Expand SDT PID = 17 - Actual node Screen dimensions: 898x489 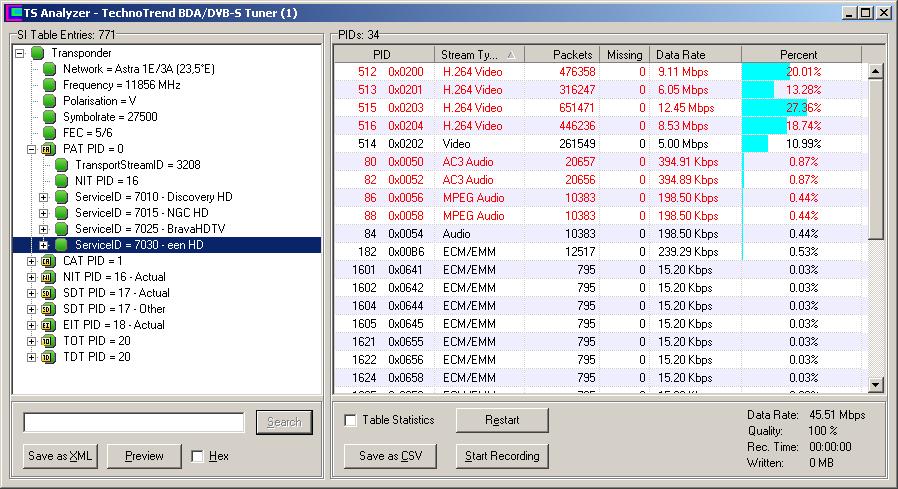point(31,294)
